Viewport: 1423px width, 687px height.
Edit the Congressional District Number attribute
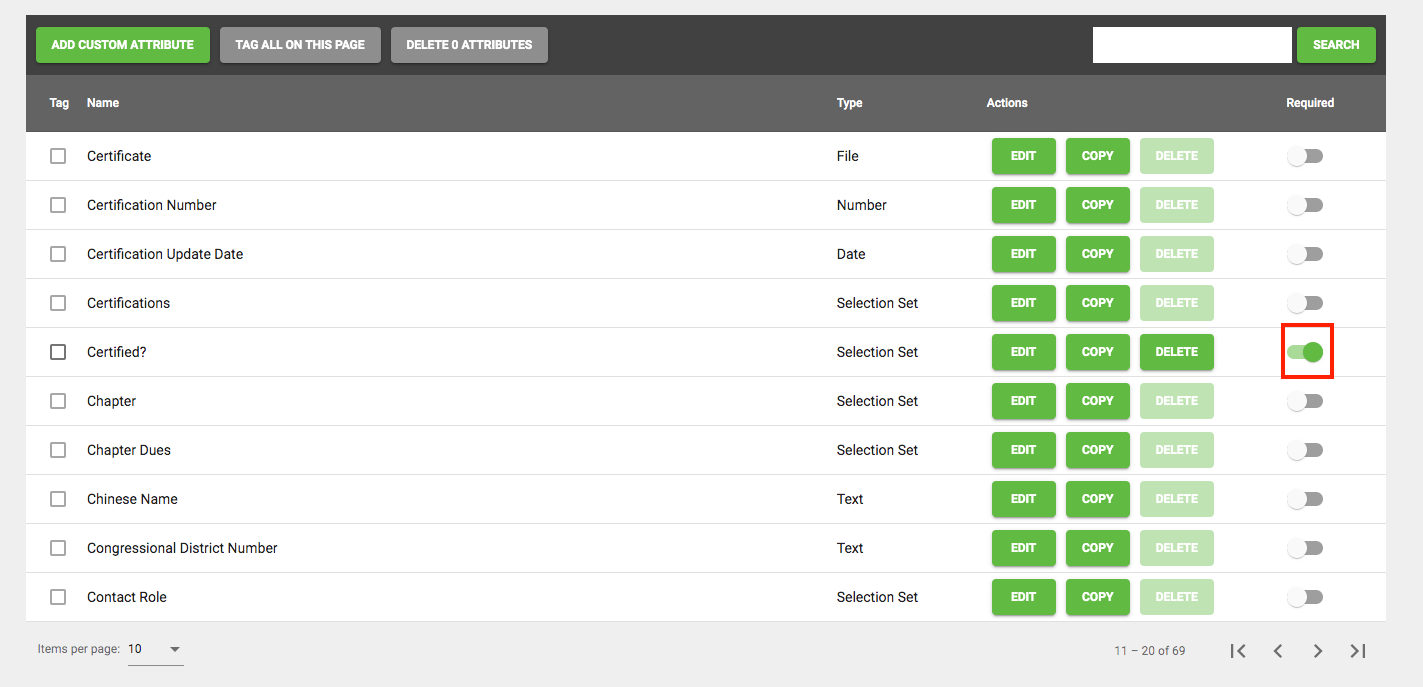pos(1024,548)
